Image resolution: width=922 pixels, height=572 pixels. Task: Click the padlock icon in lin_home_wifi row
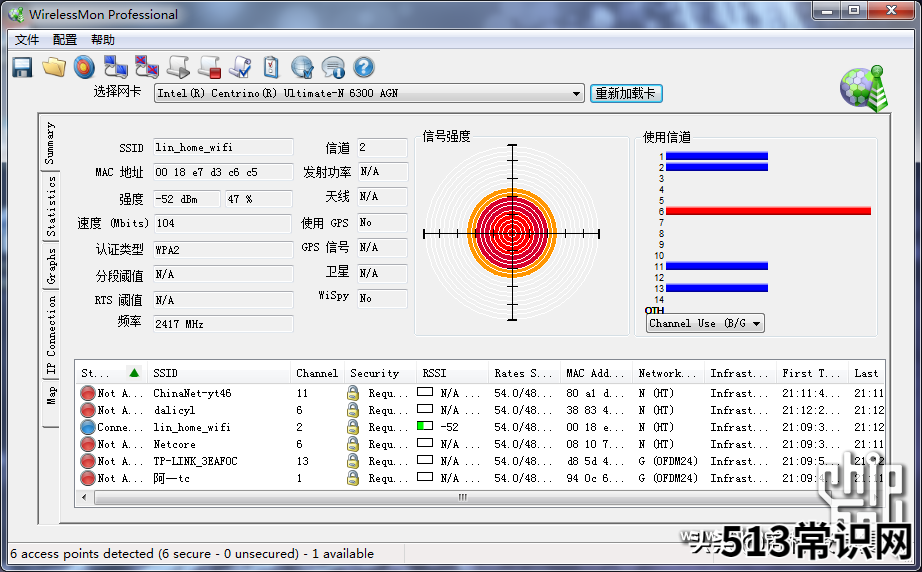(353, 427)
